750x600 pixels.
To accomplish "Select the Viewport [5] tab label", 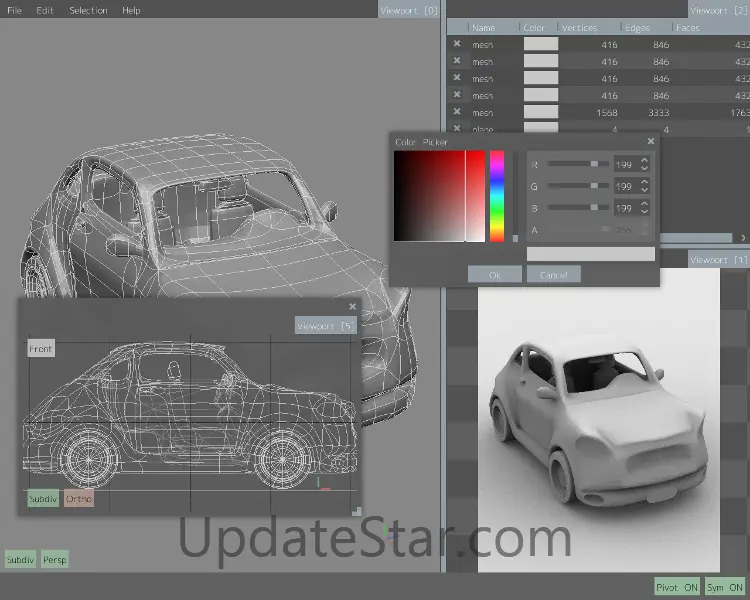I will click(326, 326).
